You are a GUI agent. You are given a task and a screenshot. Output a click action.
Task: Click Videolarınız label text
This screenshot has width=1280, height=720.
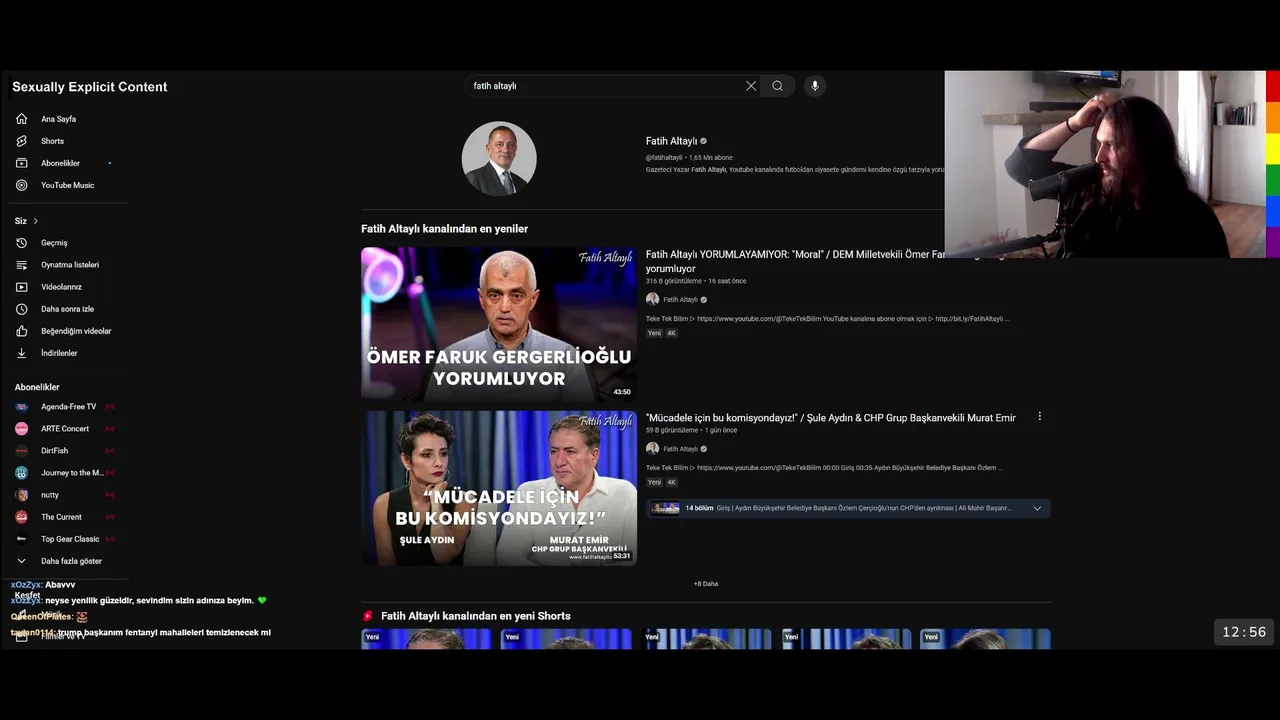click(x=61, y=287)
